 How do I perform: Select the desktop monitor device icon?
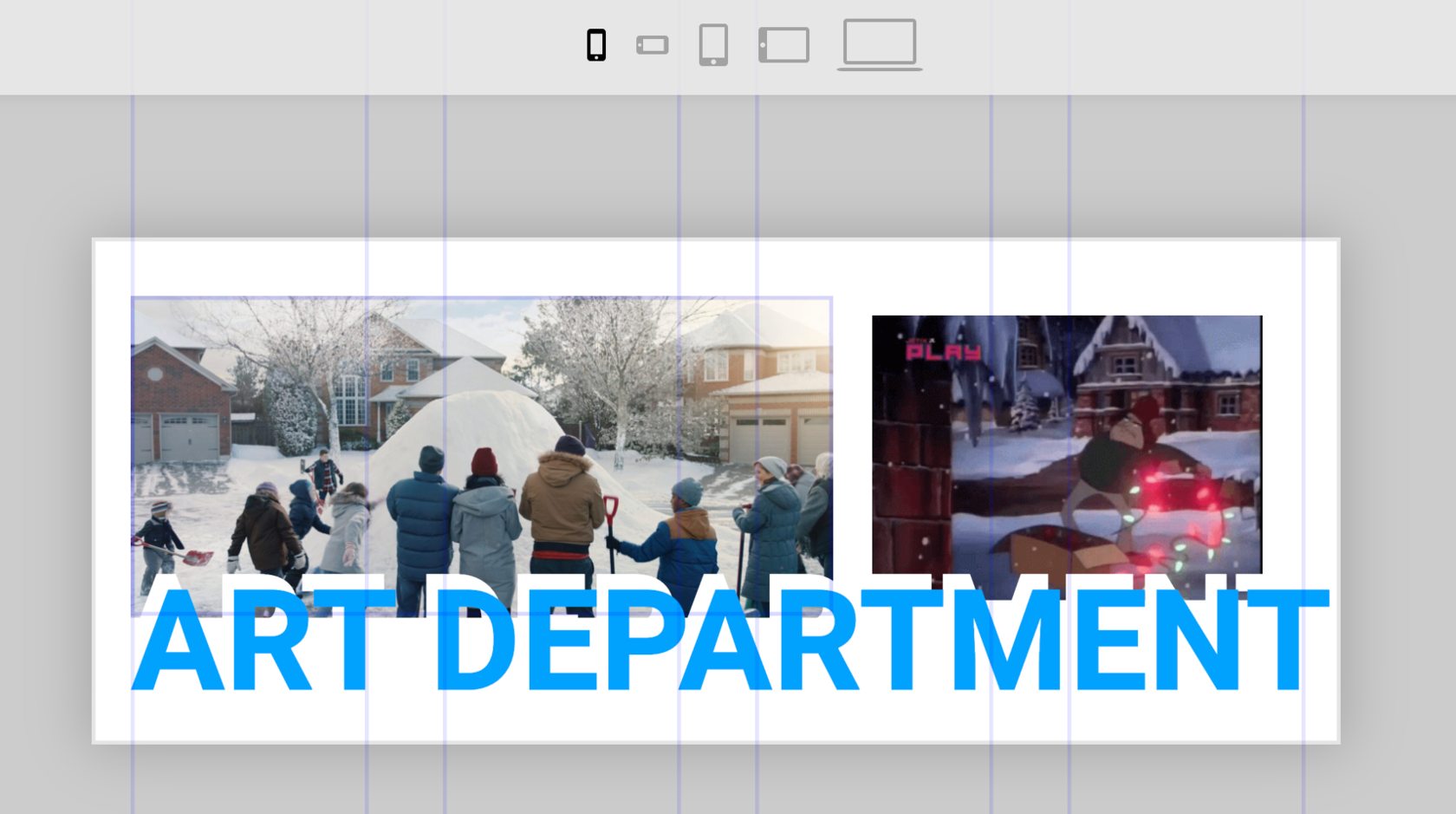coord(879,43)
